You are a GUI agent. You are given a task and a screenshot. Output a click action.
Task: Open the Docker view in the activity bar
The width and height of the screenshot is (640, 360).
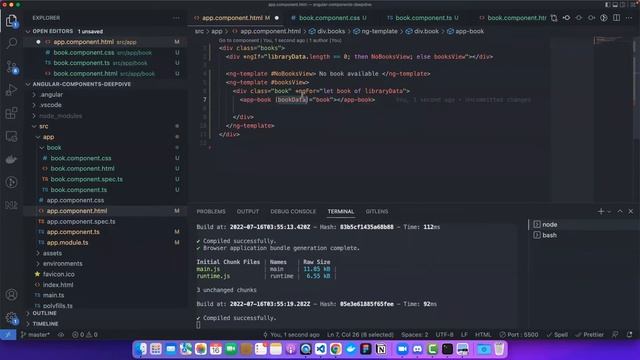coord(11,159)
